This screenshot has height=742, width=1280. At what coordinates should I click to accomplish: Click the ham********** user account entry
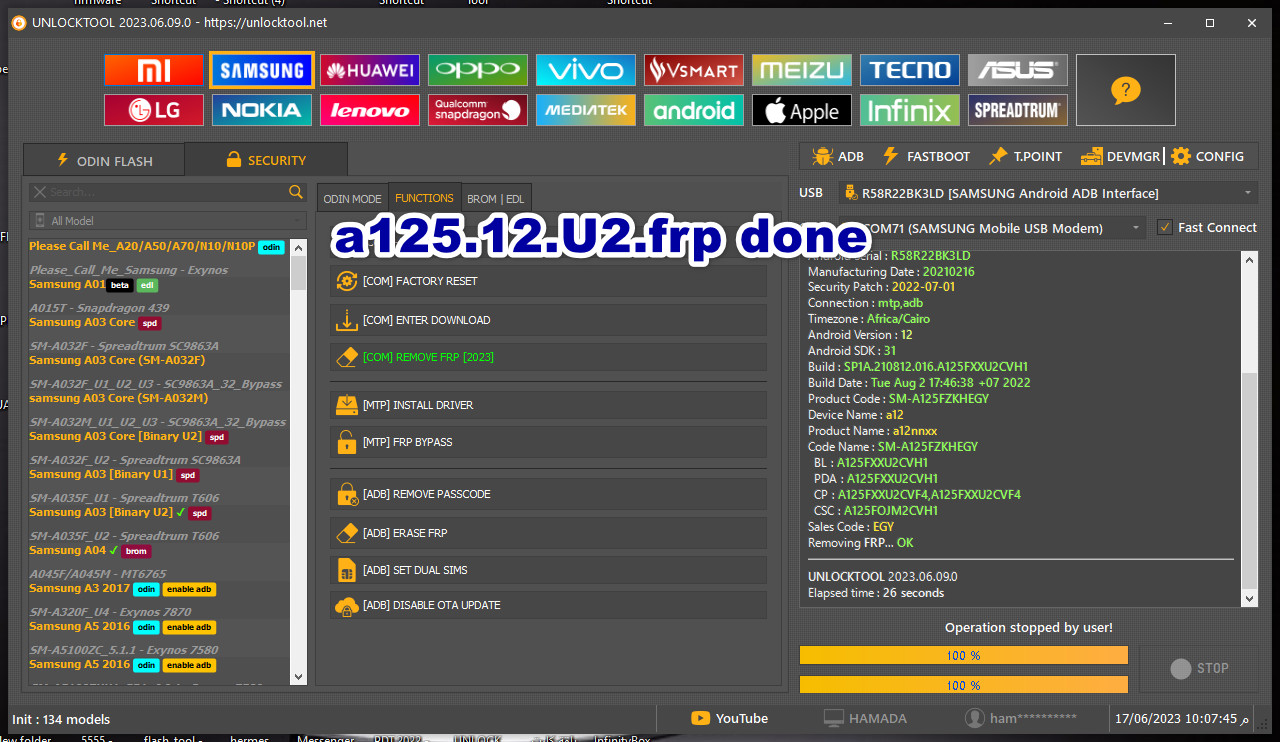coord(1021,718)
